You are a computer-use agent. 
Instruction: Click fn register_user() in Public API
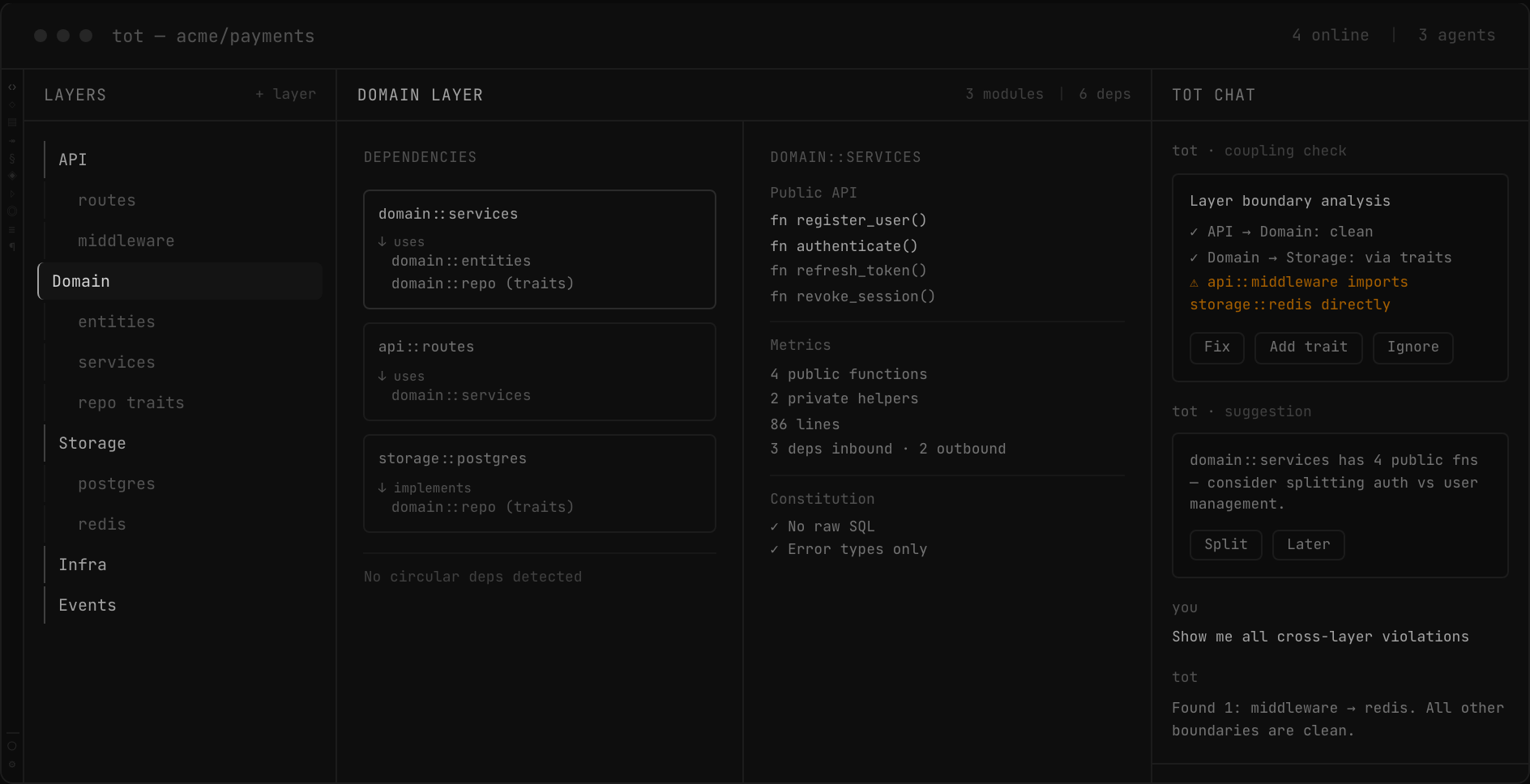coord(848,220)
